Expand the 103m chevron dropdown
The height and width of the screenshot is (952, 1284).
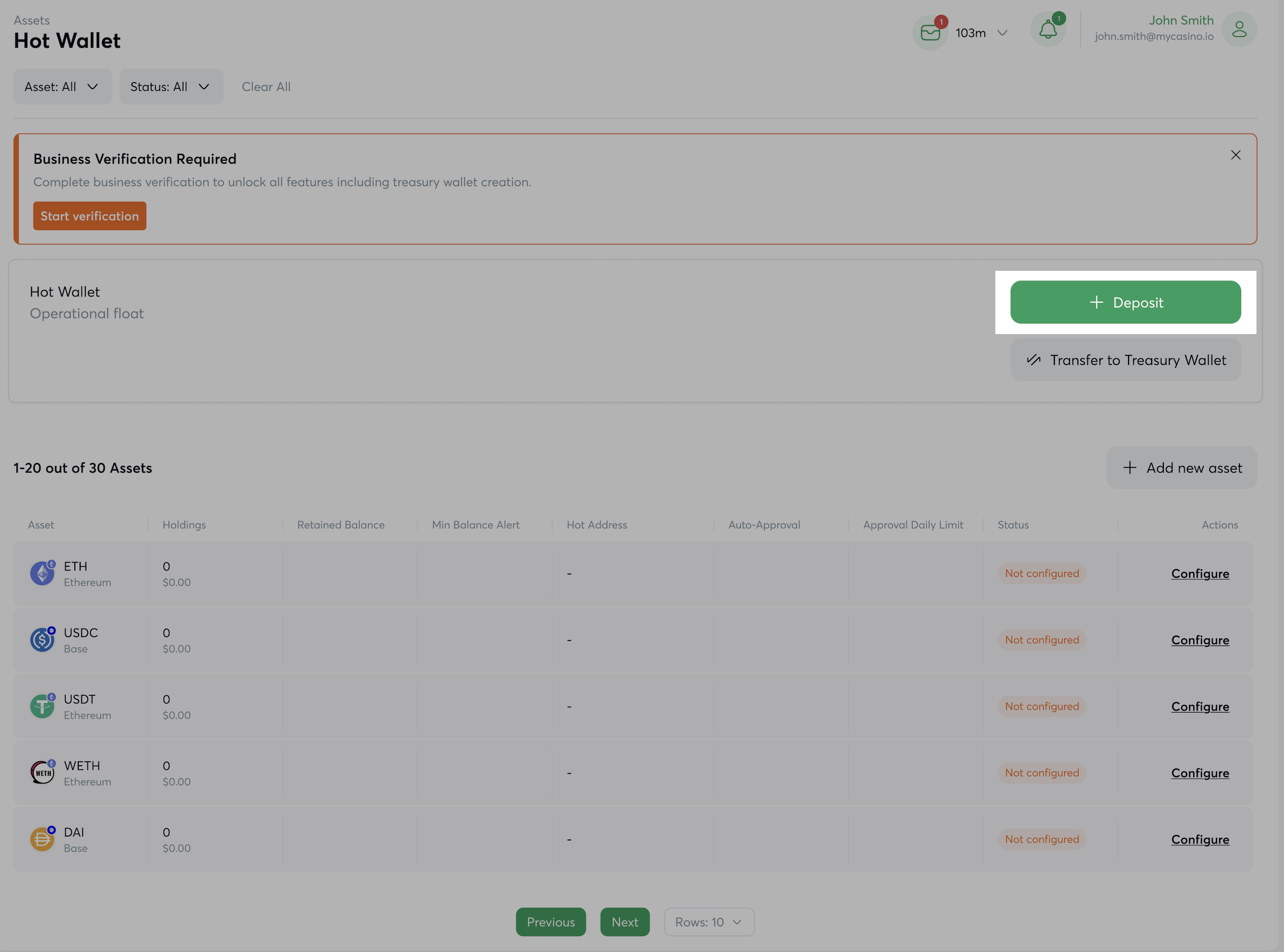click(1002, 33)
